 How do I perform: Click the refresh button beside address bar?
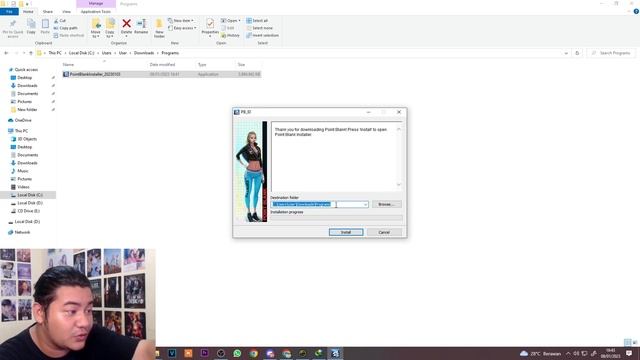coord(577,53)
